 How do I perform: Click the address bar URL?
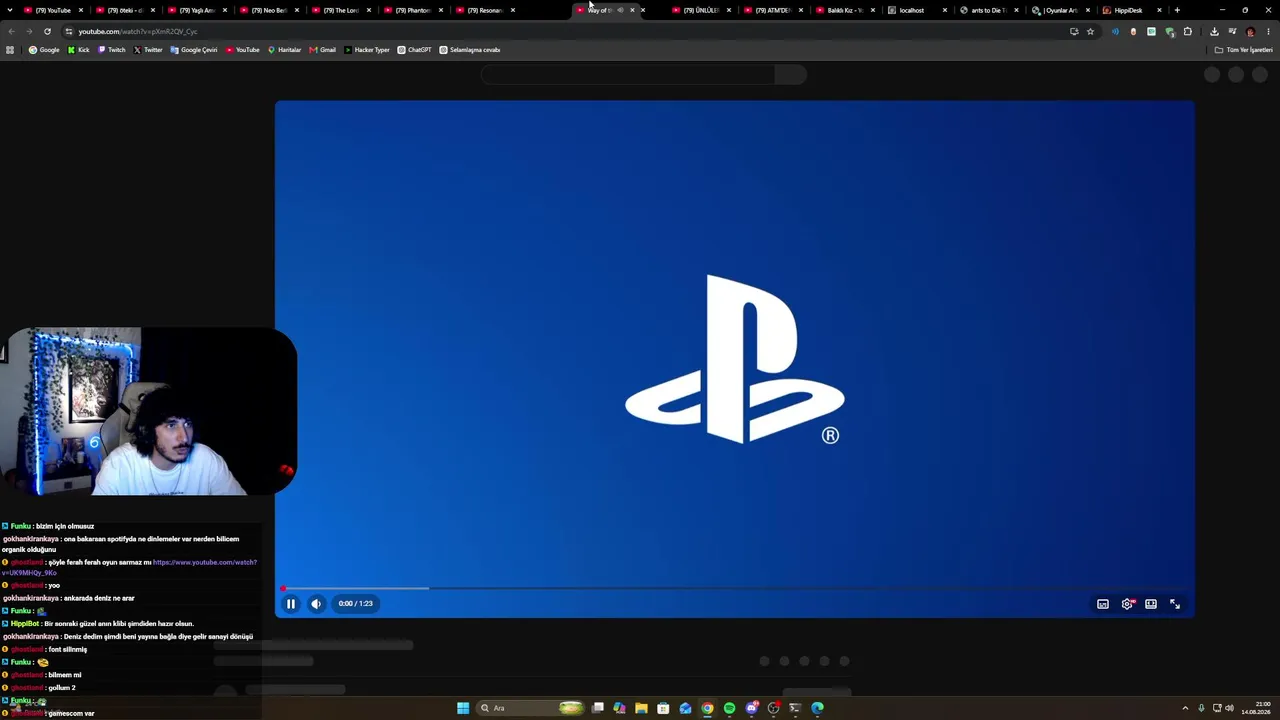(x=138, y=31)
